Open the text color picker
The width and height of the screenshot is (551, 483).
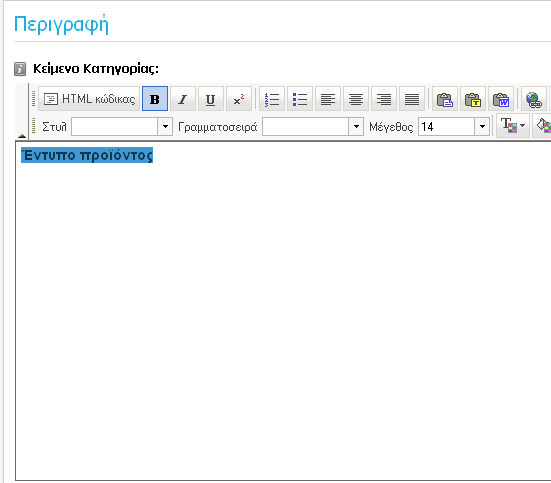(x=513, y=125)
